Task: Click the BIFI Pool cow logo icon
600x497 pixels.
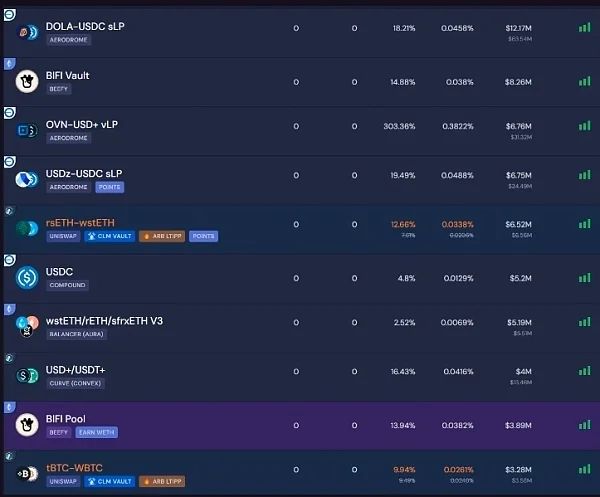Action: [27, 423]
